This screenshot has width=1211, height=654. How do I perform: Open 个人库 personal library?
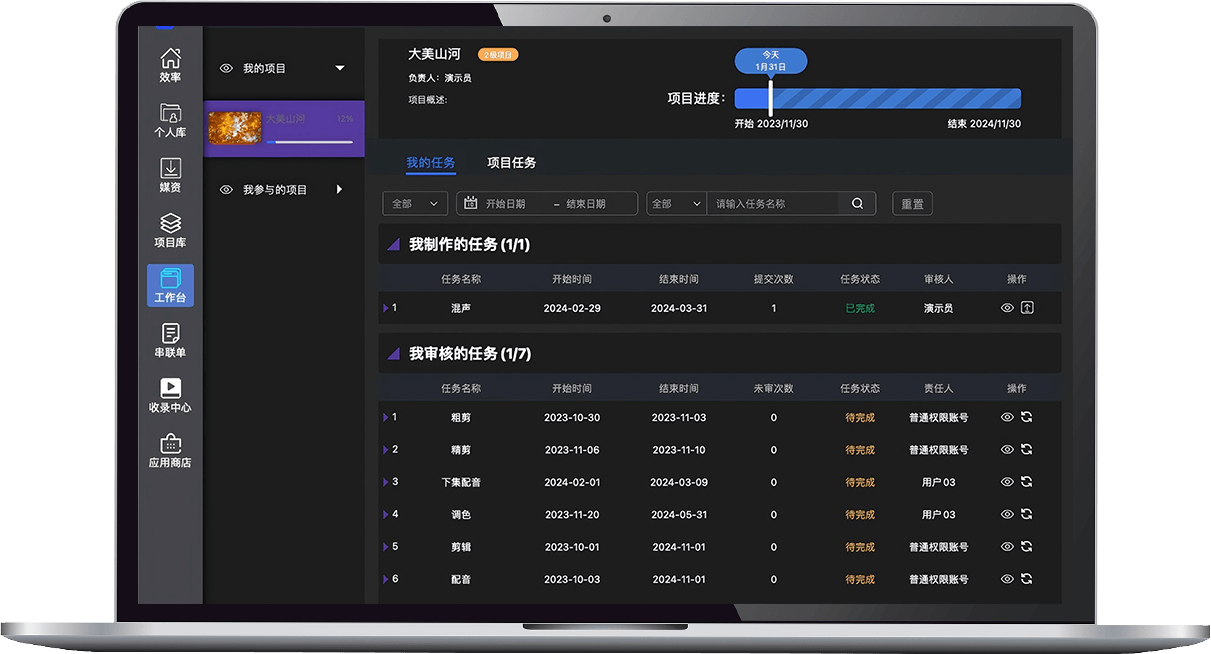tap(170, 120)
